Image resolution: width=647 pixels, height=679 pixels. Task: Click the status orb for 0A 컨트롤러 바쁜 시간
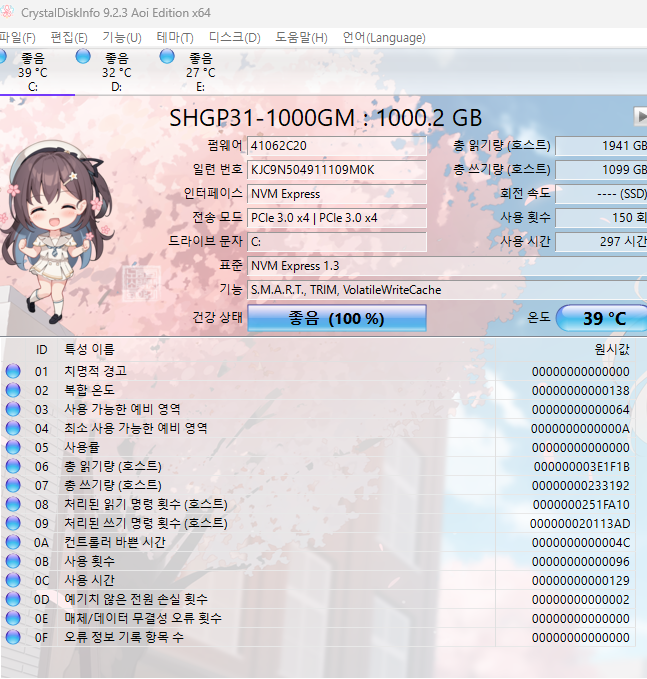[13, 542]
